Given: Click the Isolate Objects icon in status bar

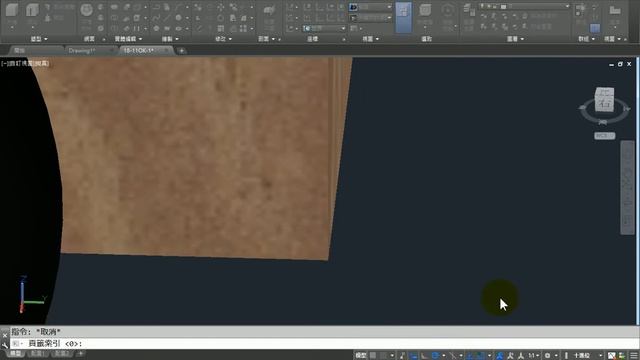Looking at the screenshot, I should tap(611, 356).
